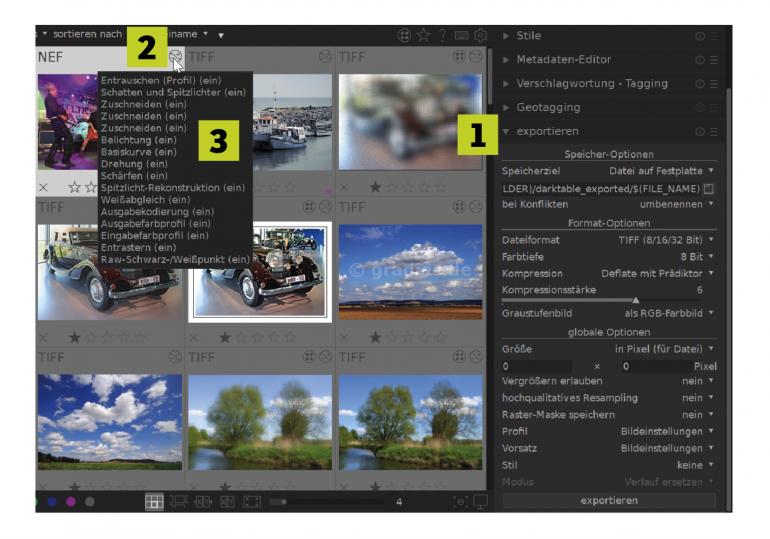This screenshot has width=770, height=539.
Task: Open bei Konflikten dropdown
Action: tap(608, 204)
